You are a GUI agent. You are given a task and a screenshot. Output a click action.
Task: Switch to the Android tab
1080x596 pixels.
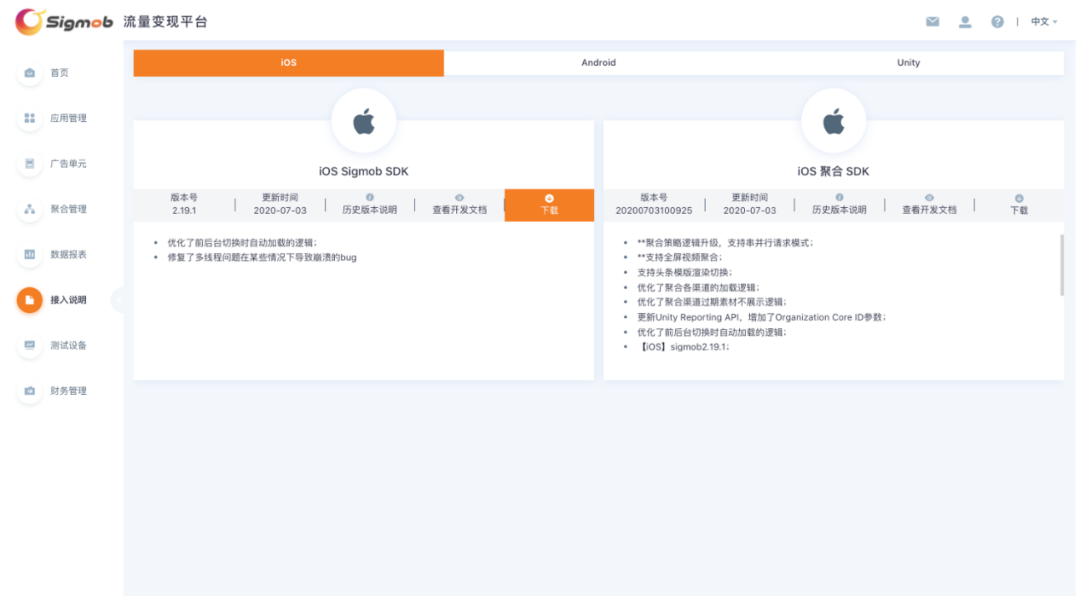[x=599, y=63]
